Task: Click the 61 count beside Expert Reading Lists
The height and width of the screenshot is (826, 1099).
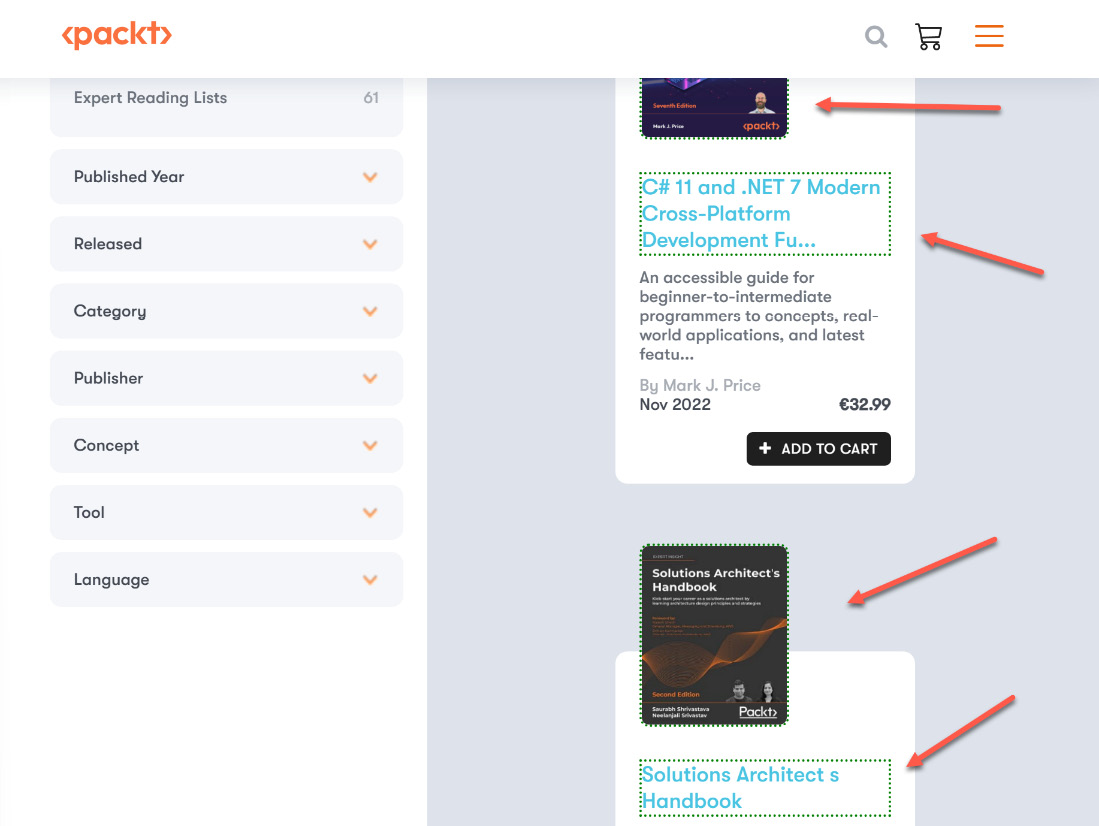Action: pos(371,97)
